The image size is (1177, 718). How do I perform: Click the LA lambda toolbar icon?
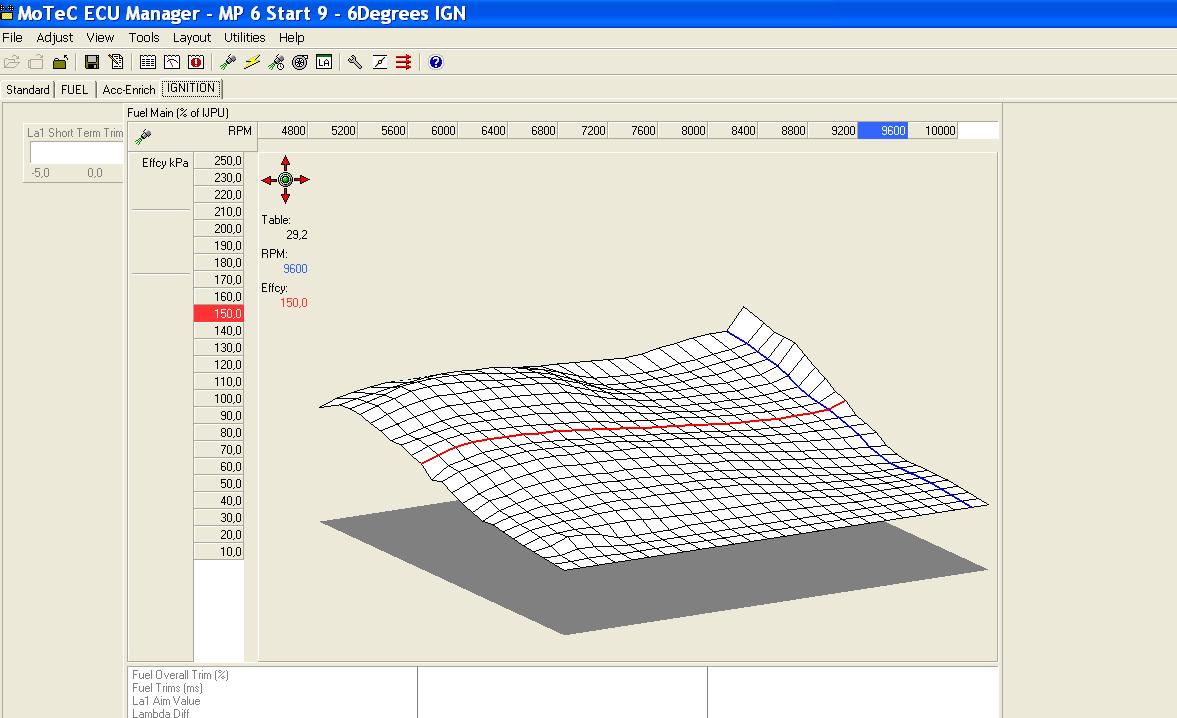point(324,62)
